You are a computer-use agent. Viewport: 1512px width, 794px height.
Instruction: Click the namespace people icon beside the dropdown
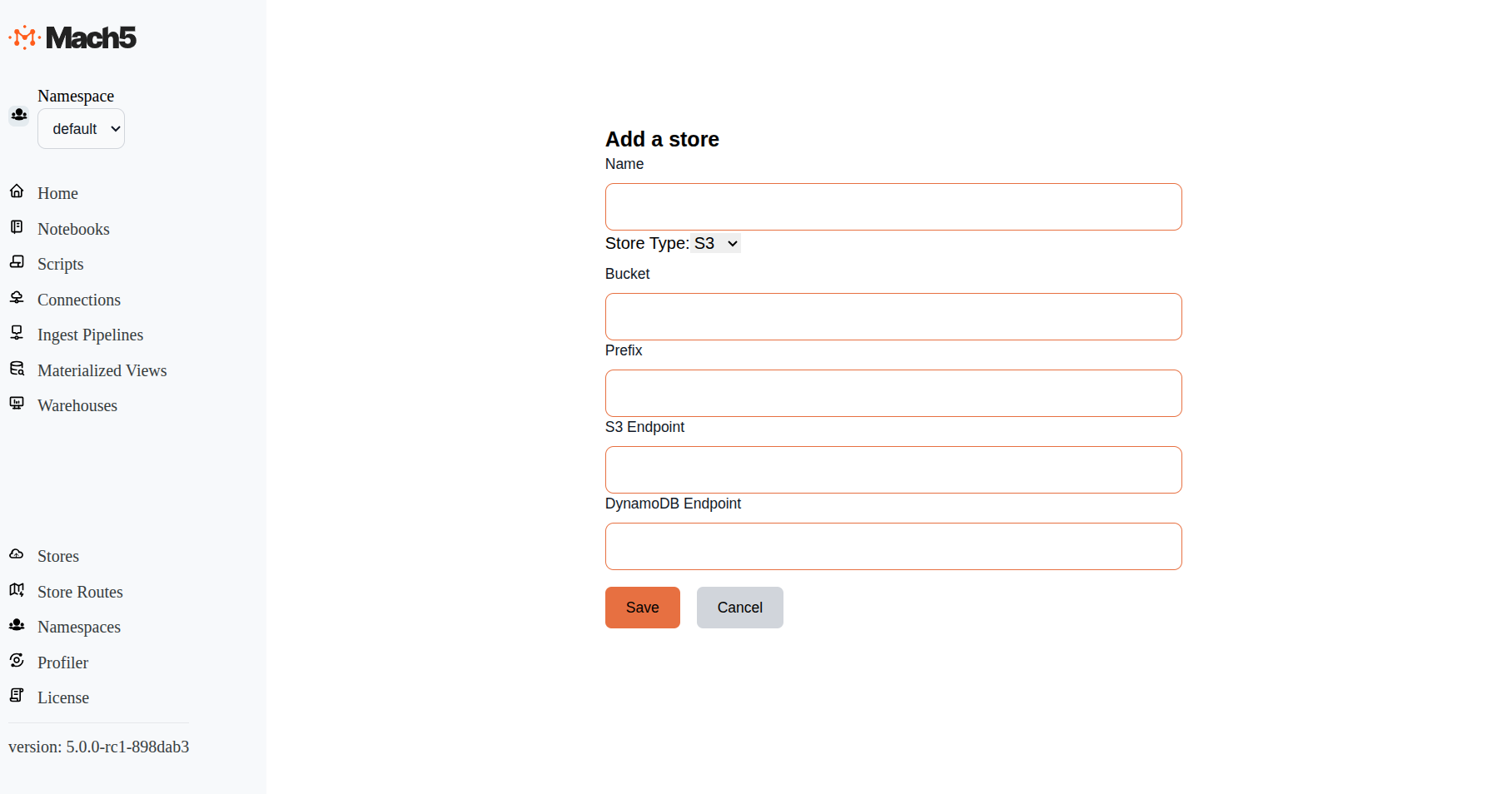pos(19,115)
